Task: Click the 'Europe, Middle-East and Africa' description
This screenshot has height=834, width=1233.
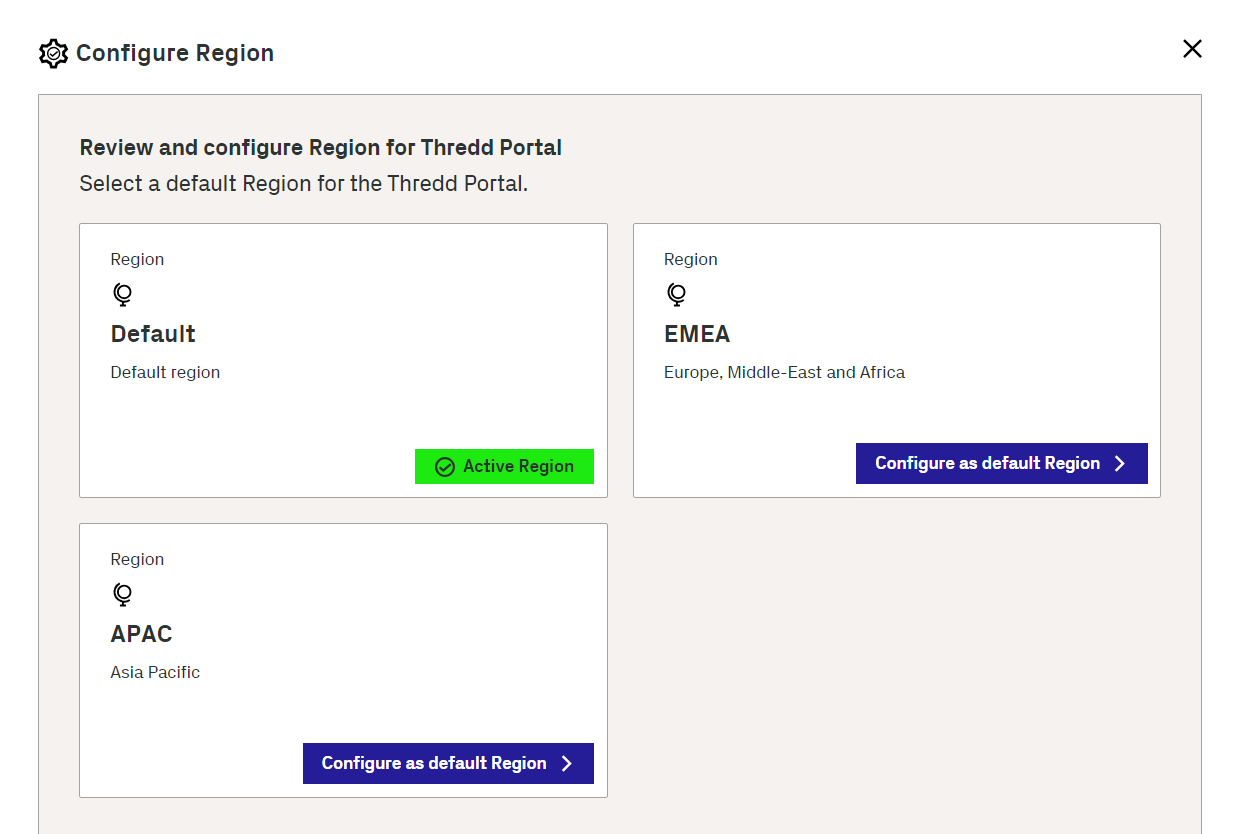Action: coord(784,372)
